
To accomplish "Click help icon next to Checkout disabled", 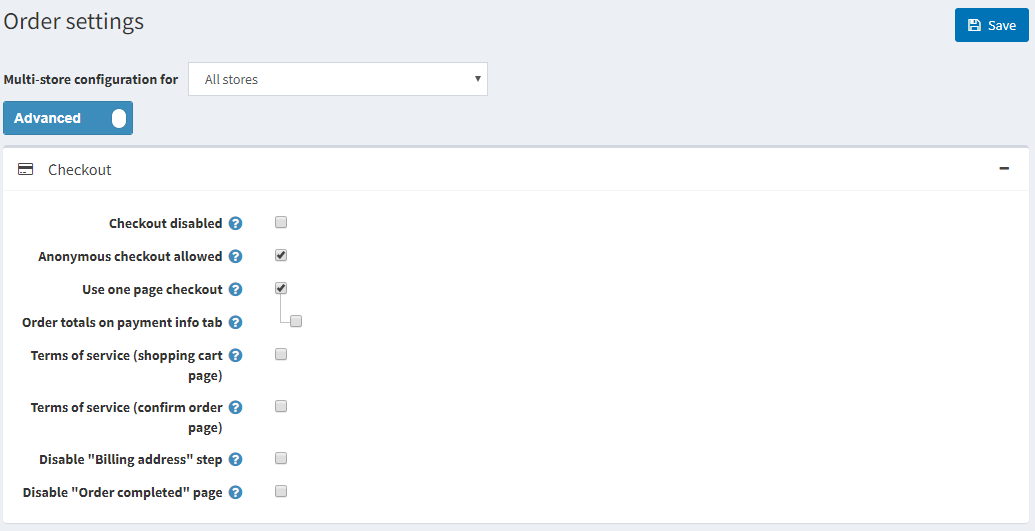I will point(236,224).
